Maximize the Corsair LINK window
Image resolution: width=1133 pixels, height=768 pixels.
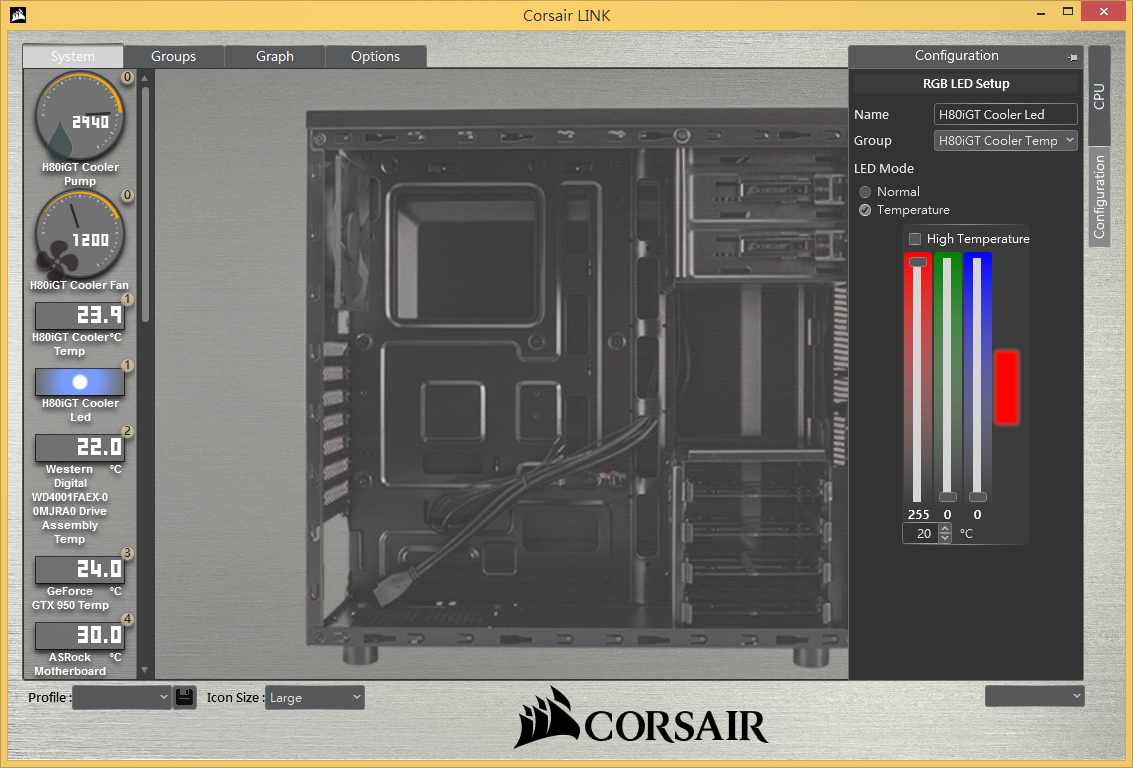(x=1068, y=12)
